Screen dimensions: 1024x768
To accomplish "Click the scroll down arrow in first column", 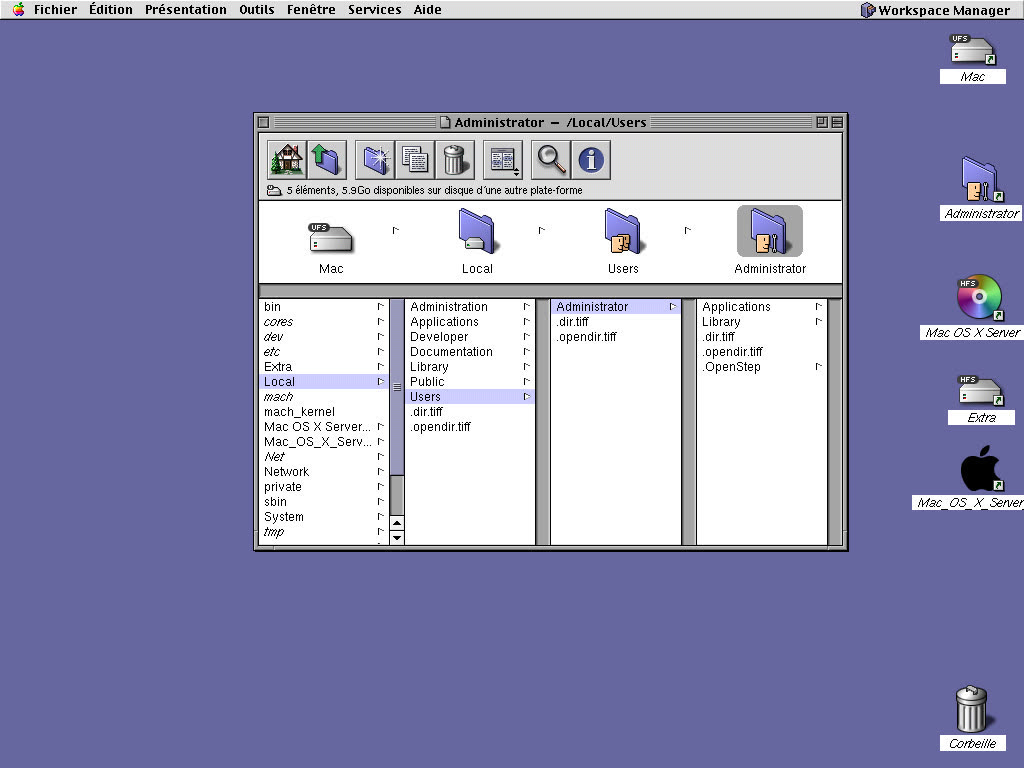I will pos(397,537).
